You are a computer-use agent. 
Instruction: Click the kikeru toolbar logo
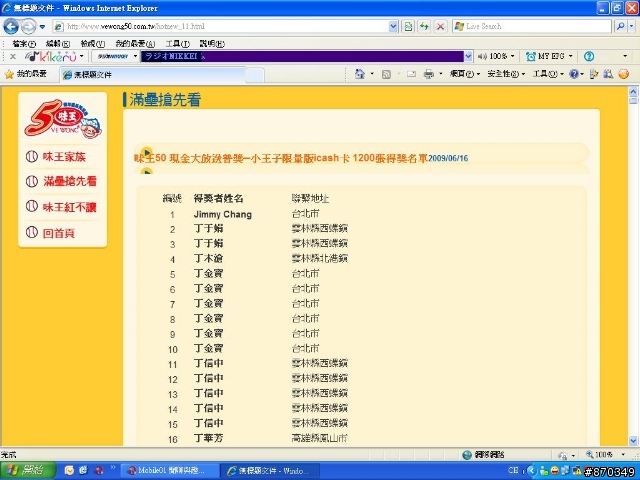[51, 56]
